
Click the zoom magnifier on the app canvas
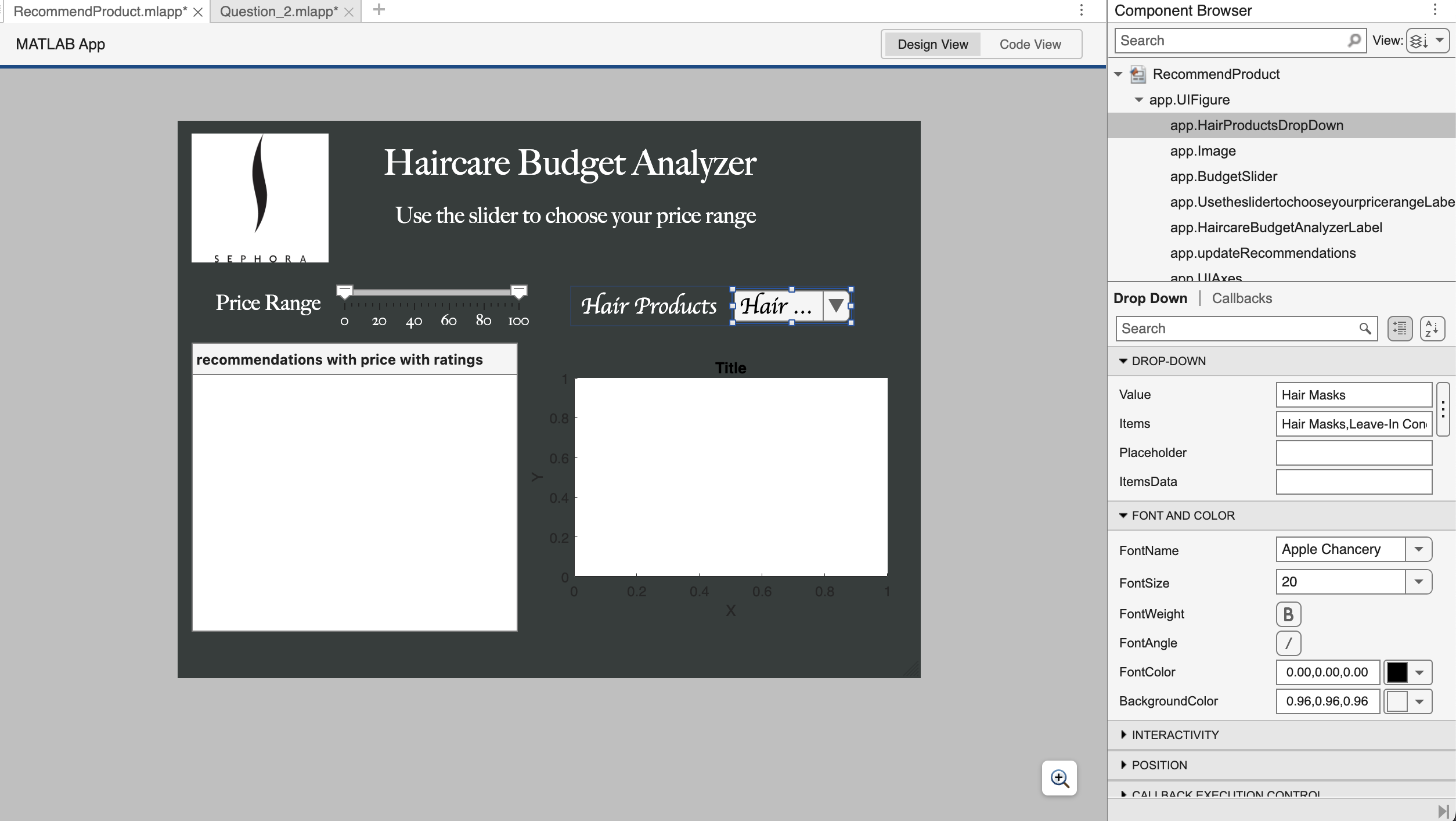pyautogui.click(x=1059, y=778)
